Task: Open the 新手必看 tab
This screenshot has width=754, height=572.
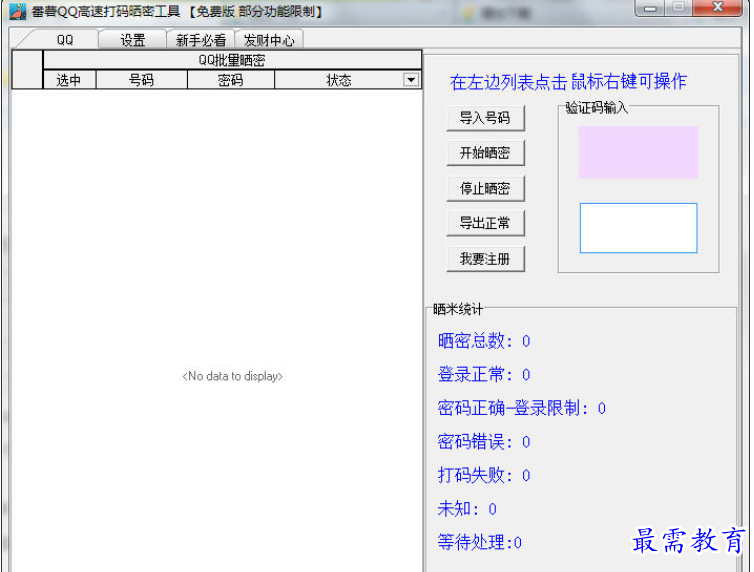Action: click(x=201, y=40)
